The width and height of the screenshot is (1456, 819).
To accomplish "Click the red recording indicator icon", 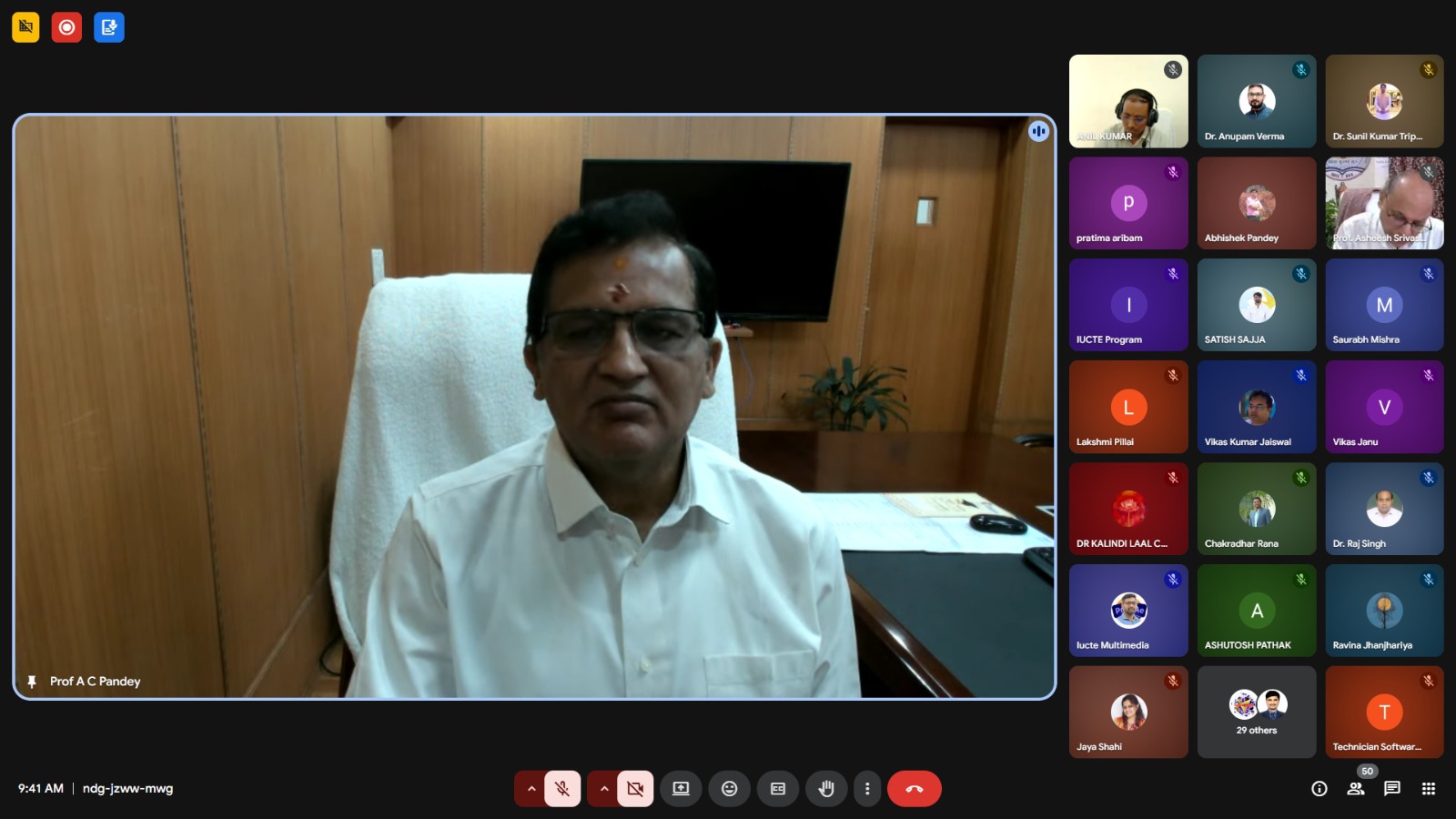I will (x=66, y=27).
